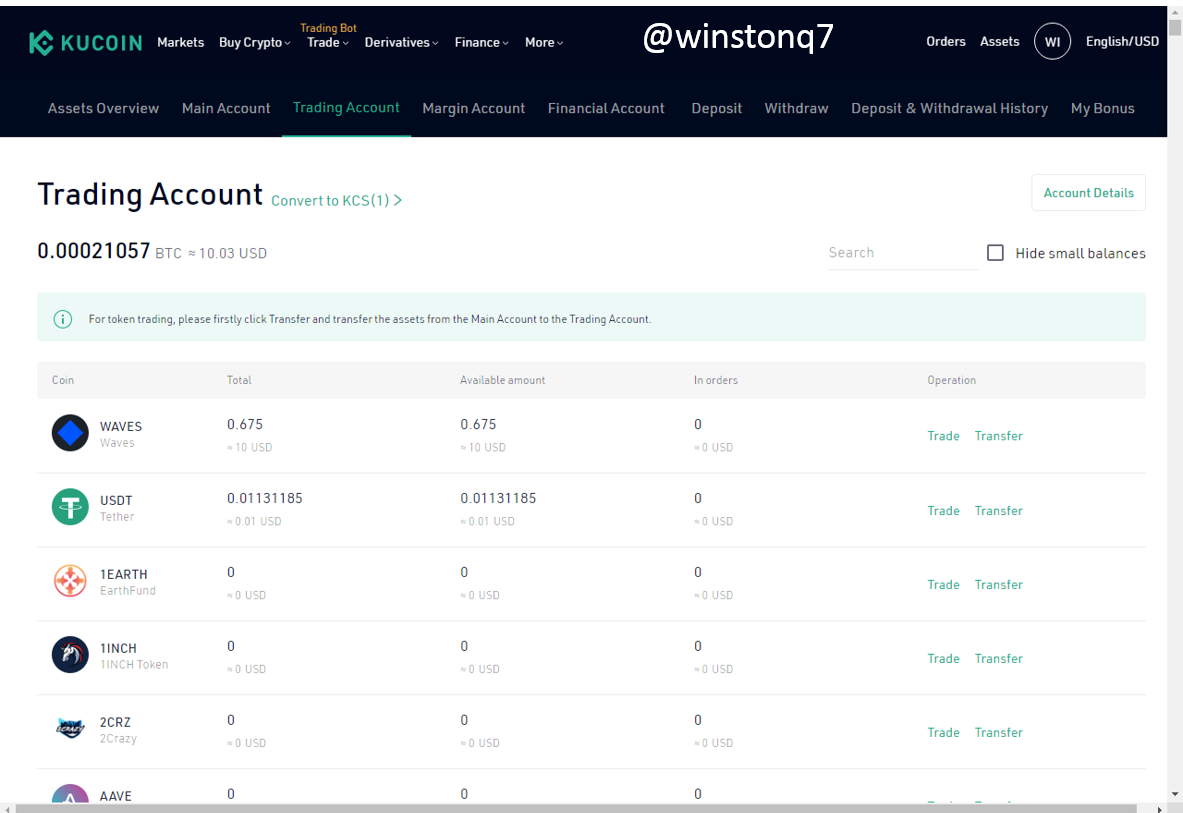Open Deposit & Withdrawal History tab
The width and height of the screenshot is (1183, 813).
click(949, 109)
